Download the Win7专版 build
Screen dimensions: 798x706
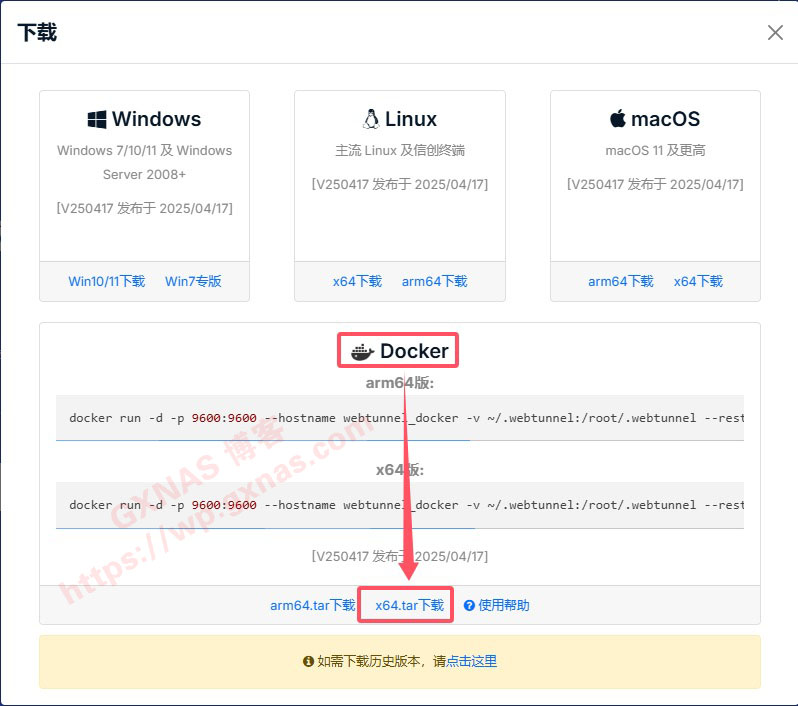pos(193,281)
